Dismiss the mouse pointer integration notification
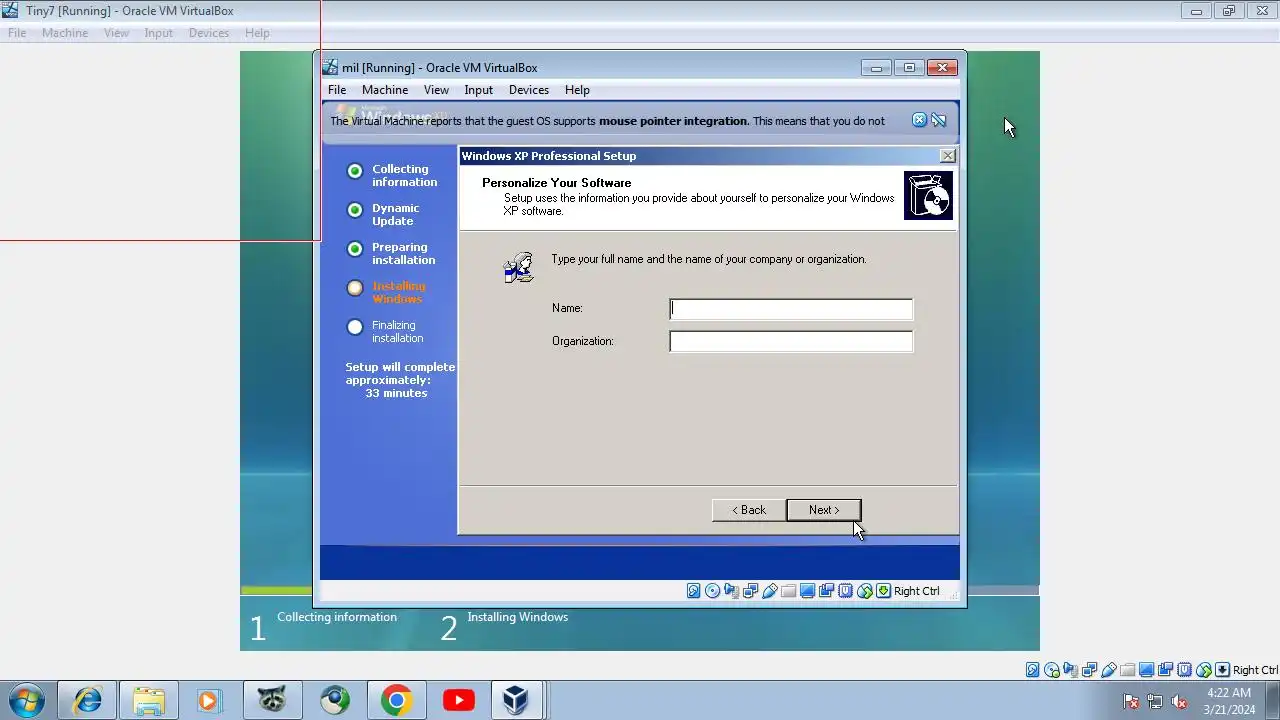This screenshot has width=1280, height=720. click(919, 120)
